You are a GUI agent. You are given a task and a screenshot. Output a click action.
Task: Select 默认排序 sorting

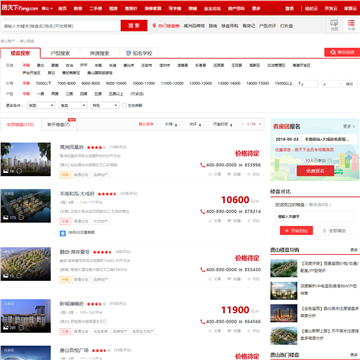(x=146, y=124)
